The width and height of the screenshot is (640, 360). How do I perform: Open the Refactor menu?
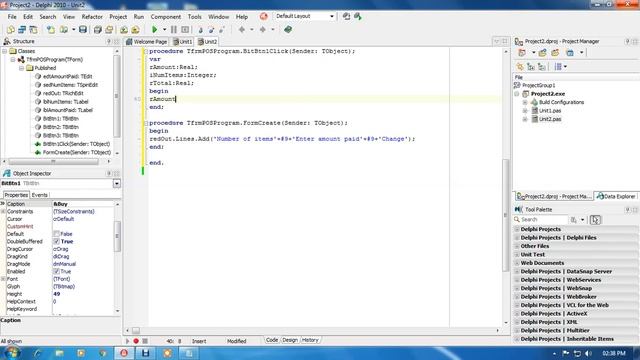coord(92,17)
